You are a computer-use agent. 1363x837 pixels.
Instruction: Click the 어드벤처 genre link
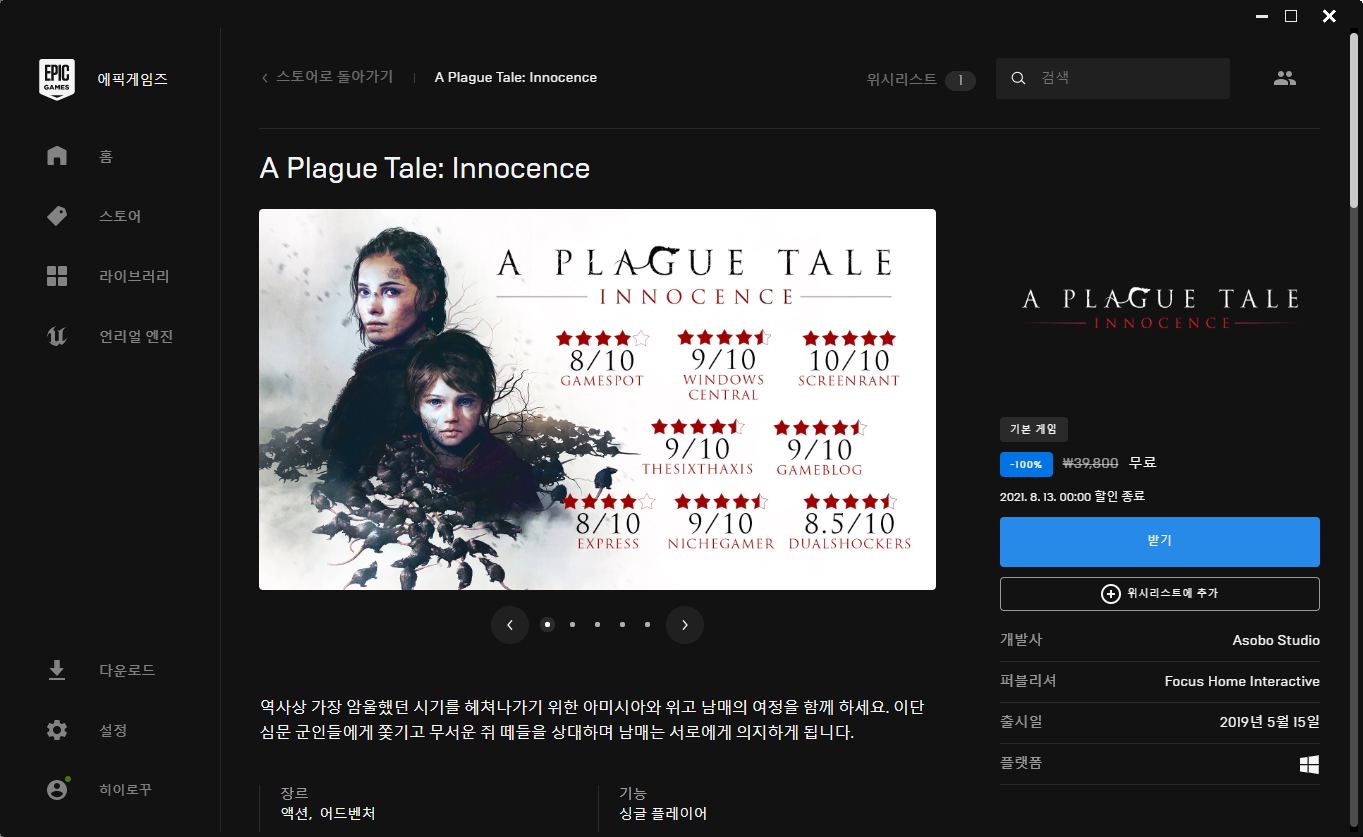click(x=347, y=814)
